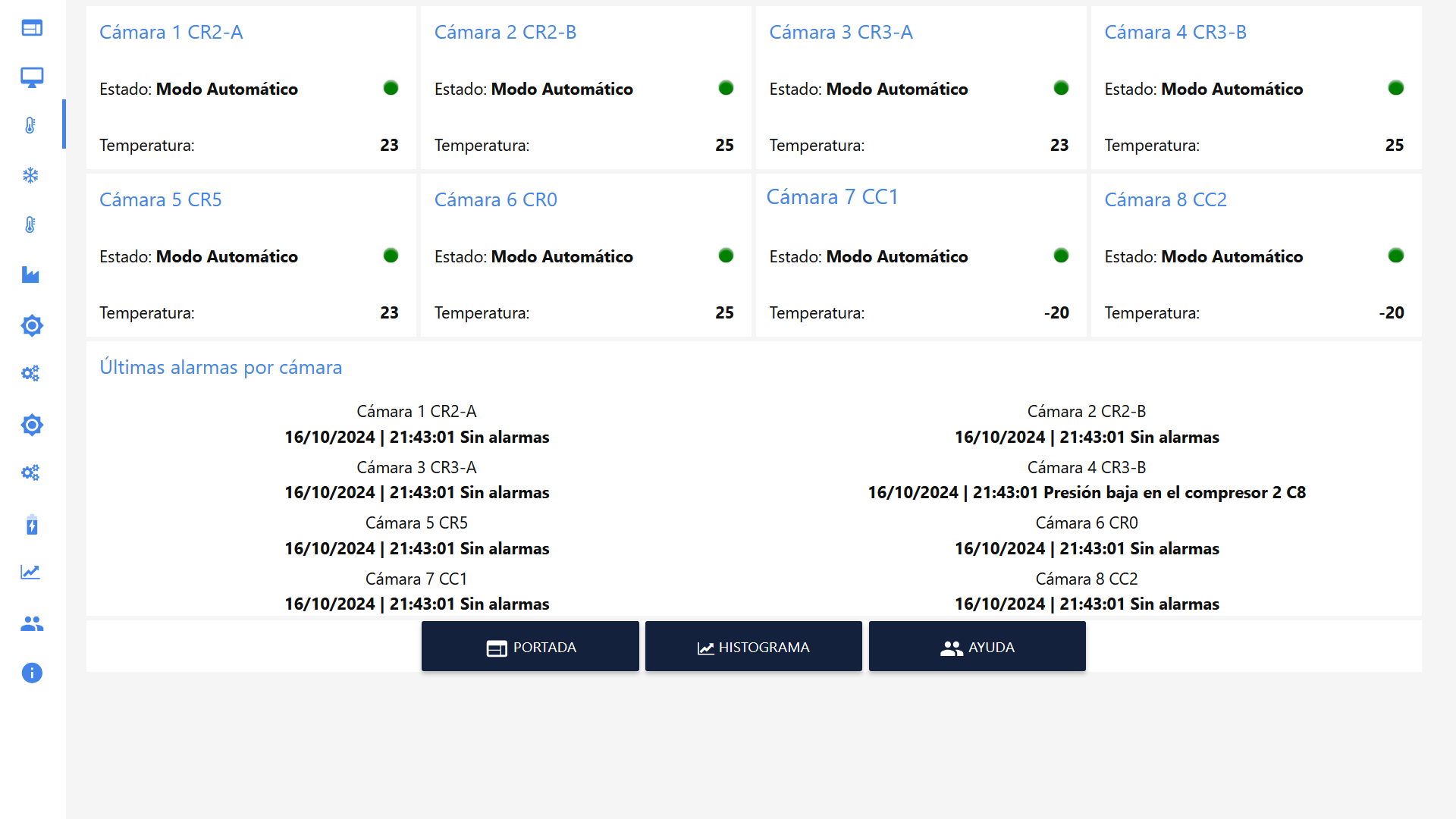Open the Cámara 4 CR3-B title link
This screenshot has height=819, width=1456.
tap(1175, 32)
